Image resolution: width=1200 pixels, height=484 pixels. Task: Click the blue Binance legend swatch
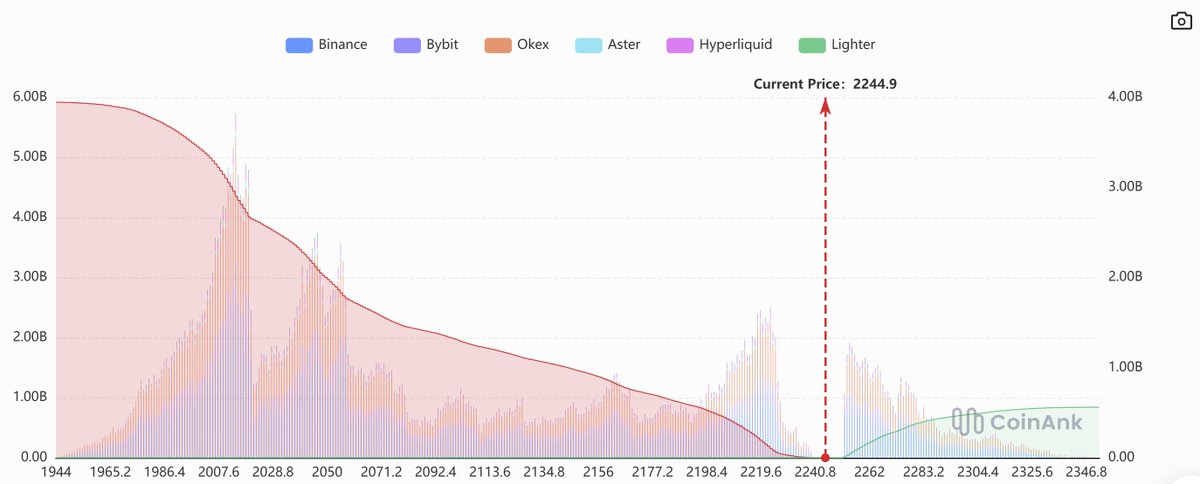click(299, 45)
